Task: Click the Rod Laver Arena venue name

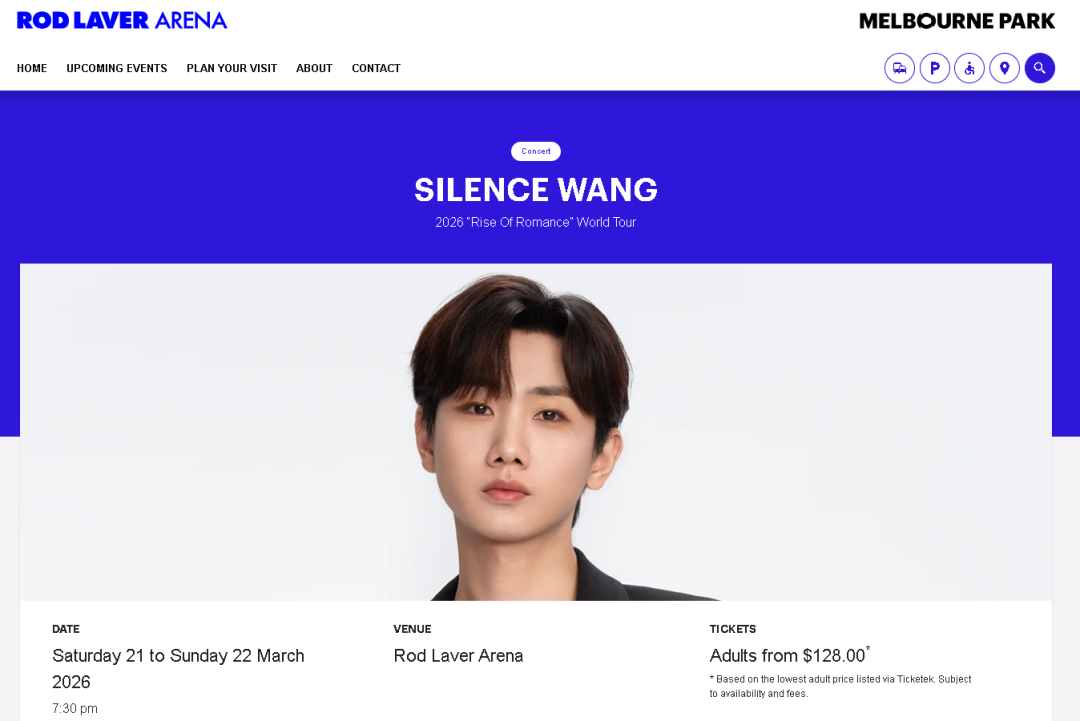Action: pos(458,656)
